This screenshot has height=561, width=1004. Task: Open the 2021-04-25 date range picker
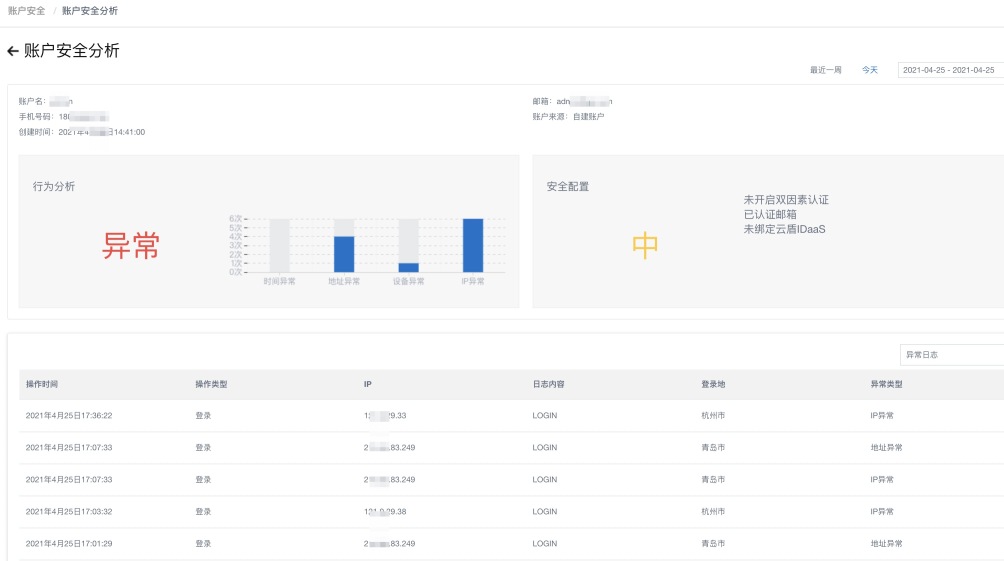(949, 70)
